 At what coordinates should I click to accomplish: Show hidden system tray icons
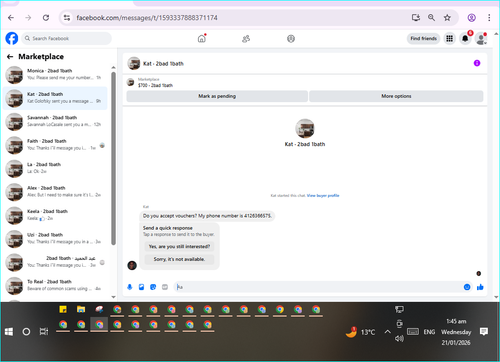click(x=387, y=332)
